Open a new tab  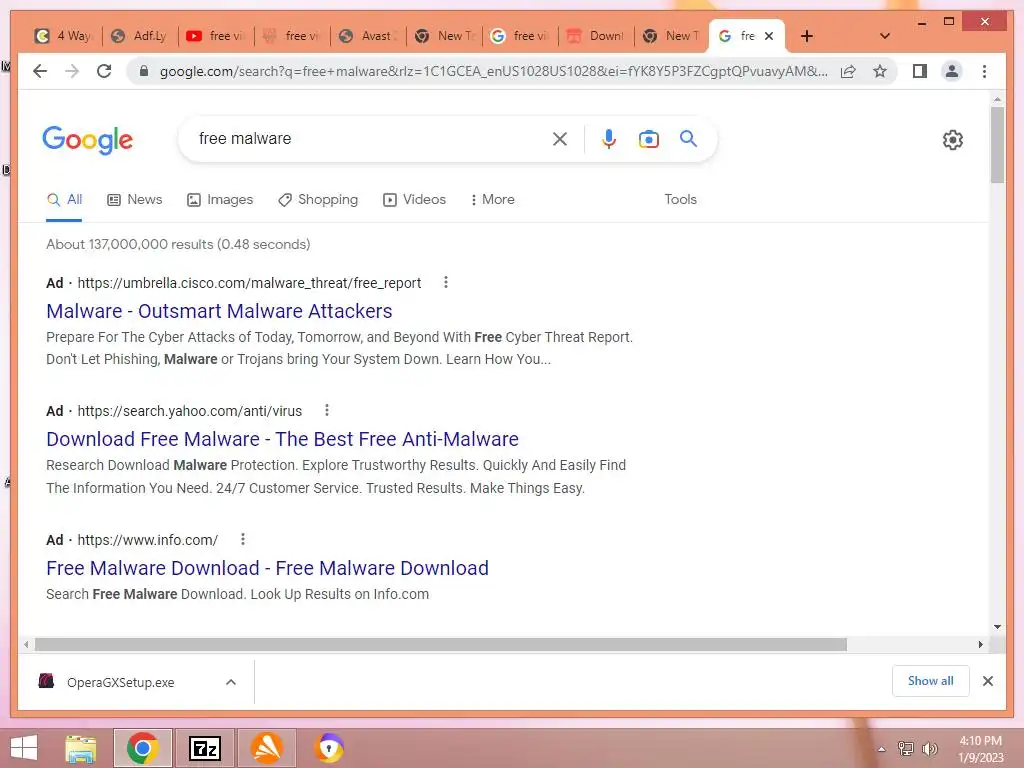click(807, 36)
